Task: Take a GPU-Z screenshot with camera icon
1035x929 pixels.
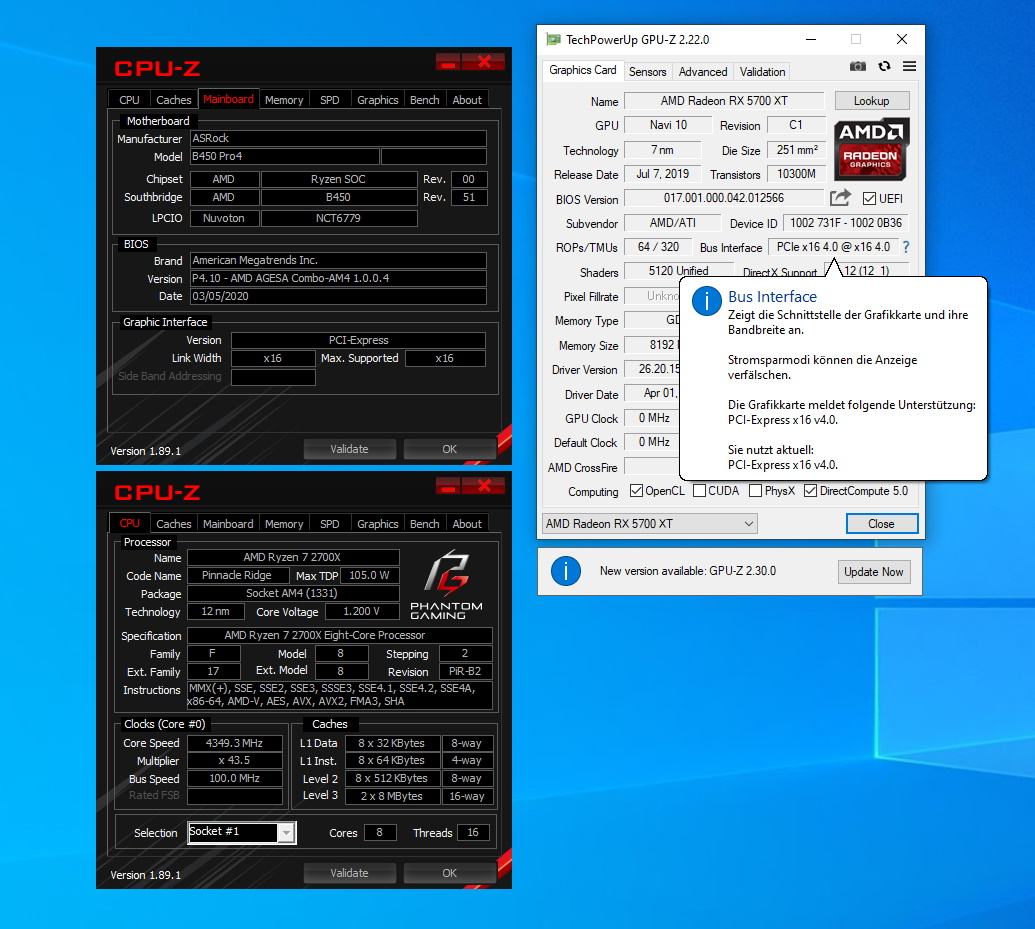Action: (x=857, y=66)
